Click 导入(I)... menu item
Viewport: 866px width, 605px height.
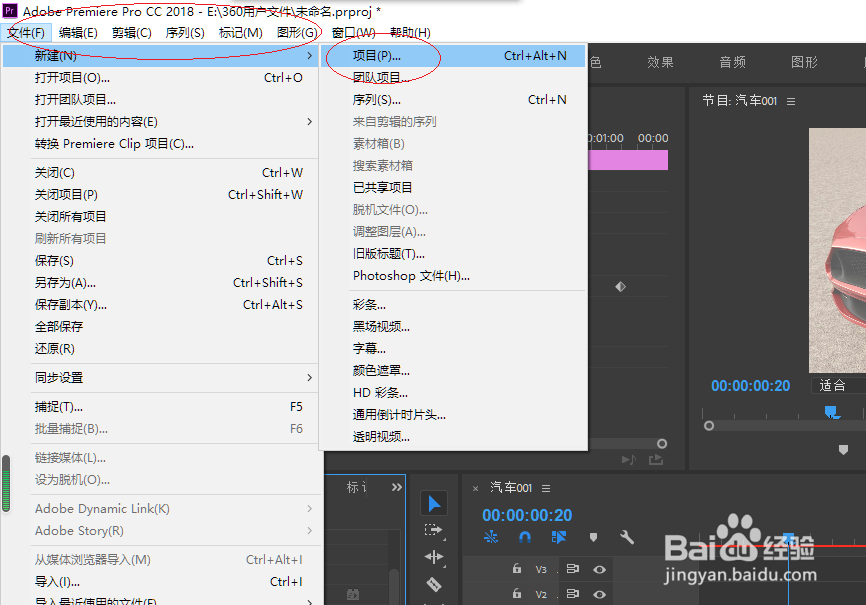coord(161,582)
